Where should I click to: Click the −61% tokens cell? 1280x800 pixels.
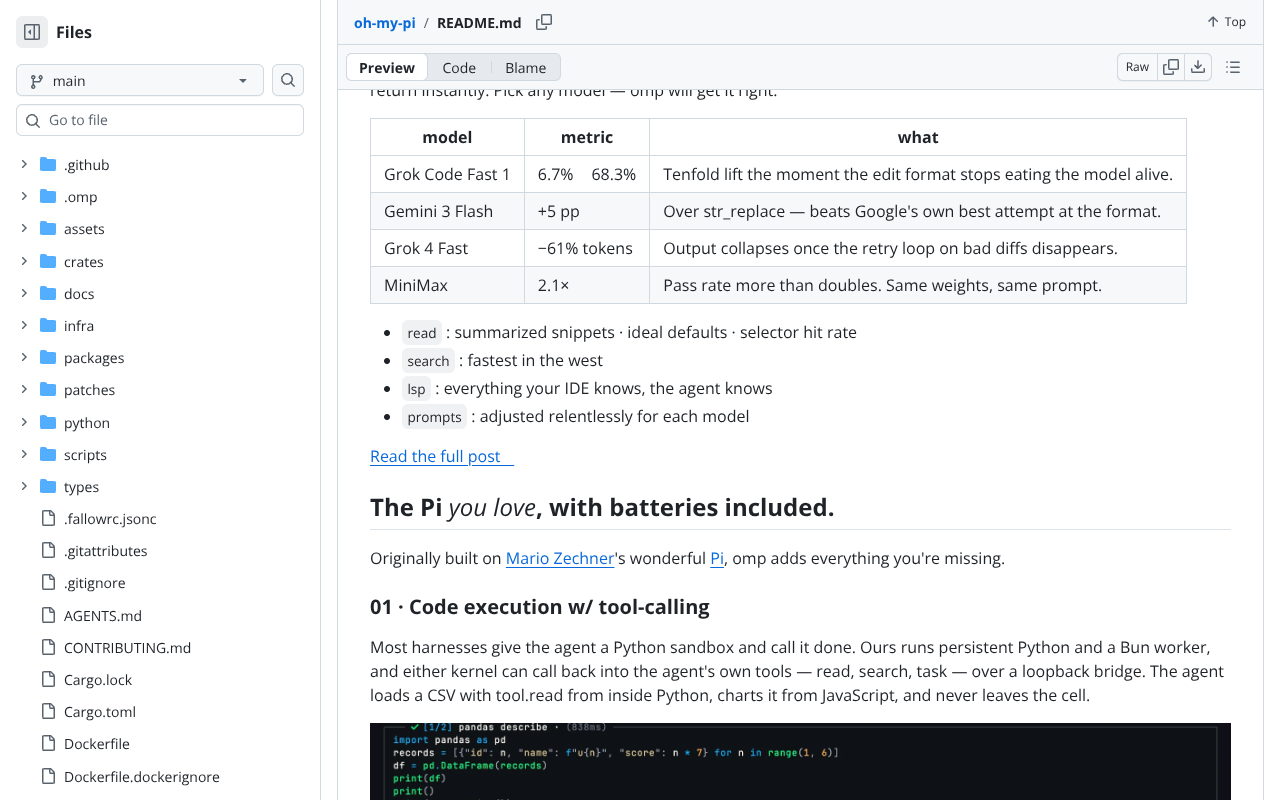tap(587, 248)
